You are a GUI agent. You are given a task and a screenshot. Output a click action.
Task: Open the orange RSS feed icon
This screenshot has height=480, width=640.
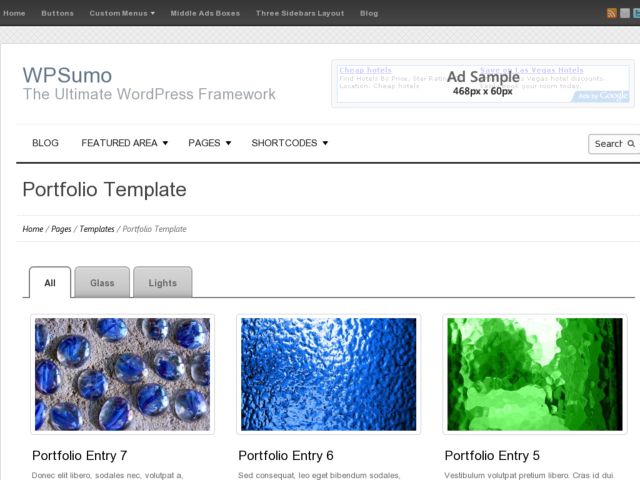point(611,13)
